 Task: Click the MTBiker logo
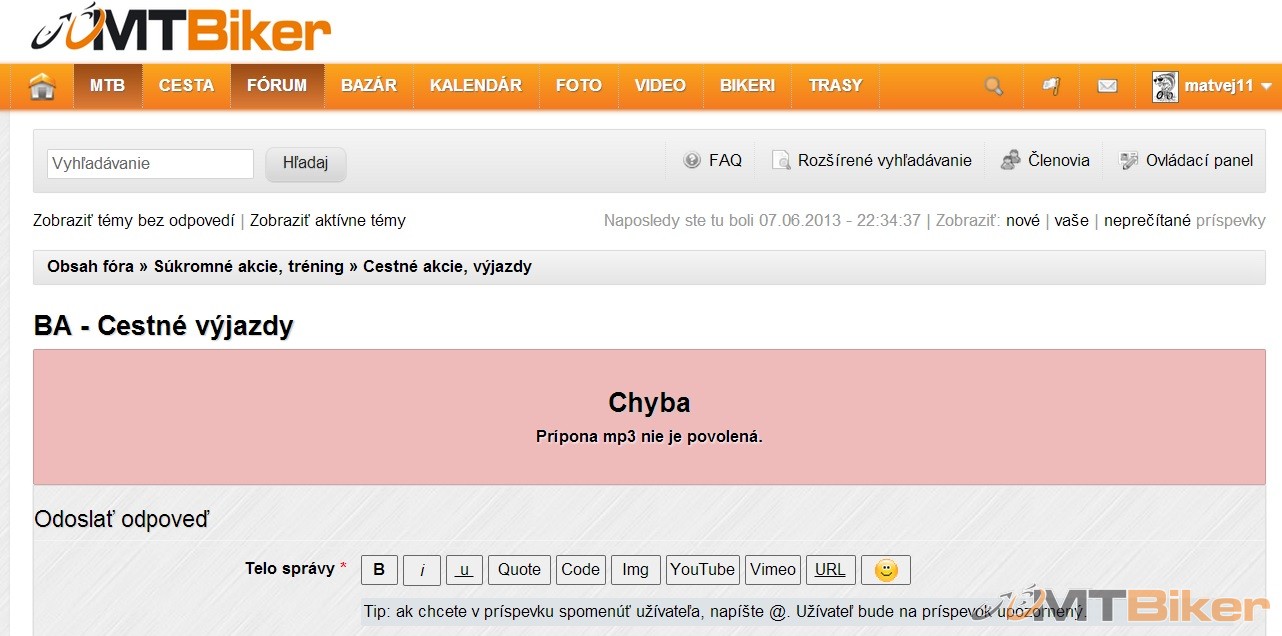(x=181, y=29)
